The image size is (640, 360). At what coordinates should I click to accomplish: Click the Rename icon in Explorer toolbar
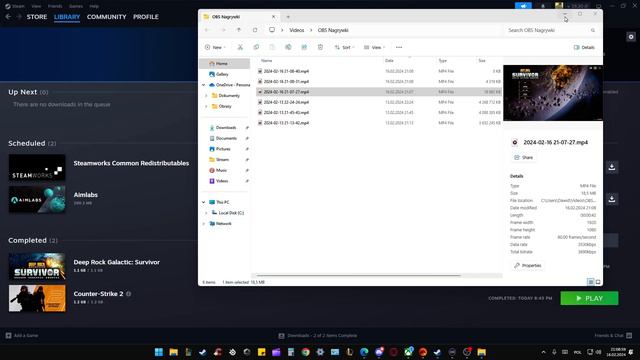(x=288, y=47)
